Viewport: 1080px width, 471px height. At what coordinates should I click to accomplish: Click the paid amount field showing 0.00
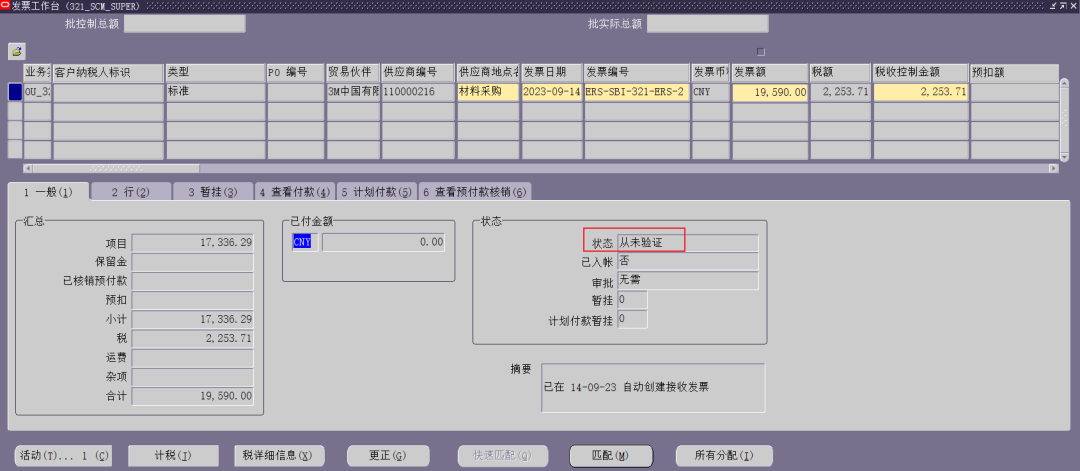(384, 242)
